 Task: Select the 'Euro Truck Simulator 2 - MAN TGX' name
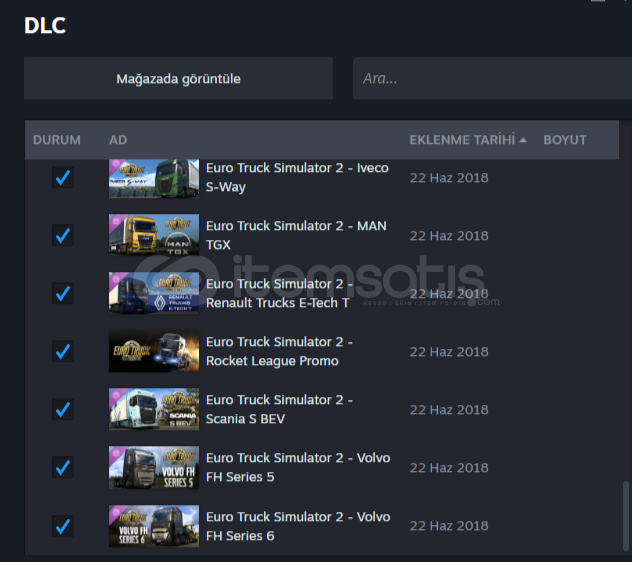(296, 235)
